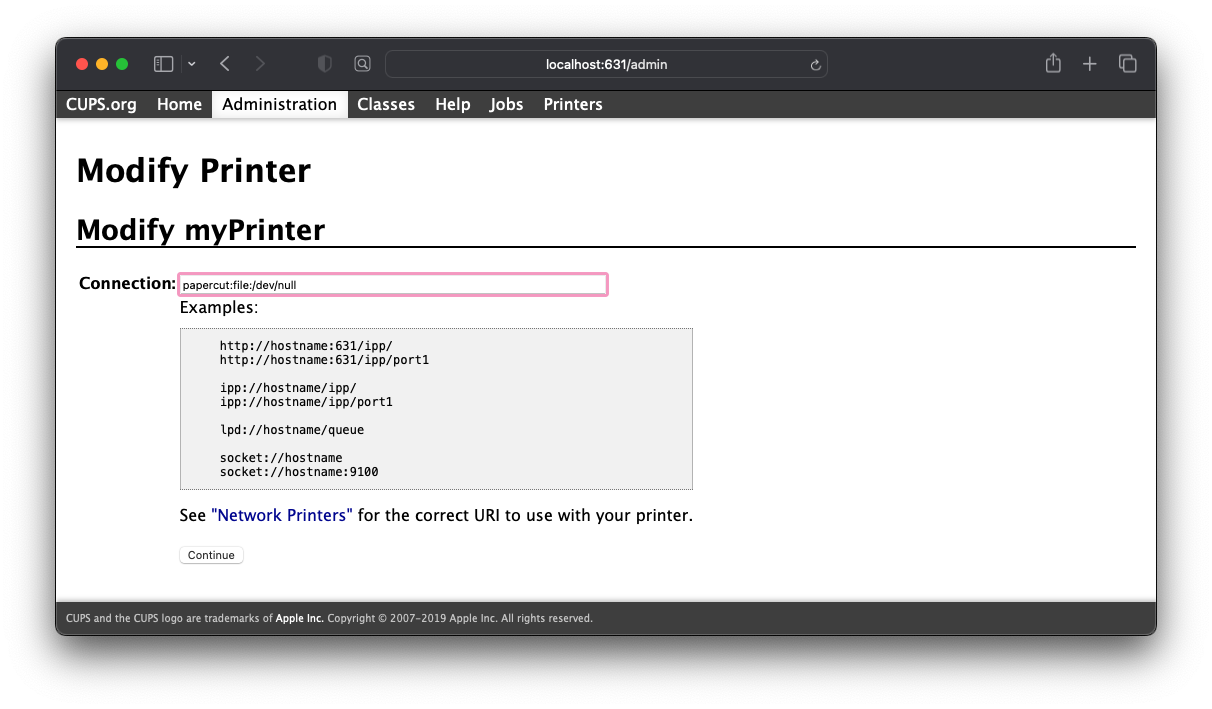Minimize the window with yellow button
The image size is (1212, 709).
[x=102, y=64]
